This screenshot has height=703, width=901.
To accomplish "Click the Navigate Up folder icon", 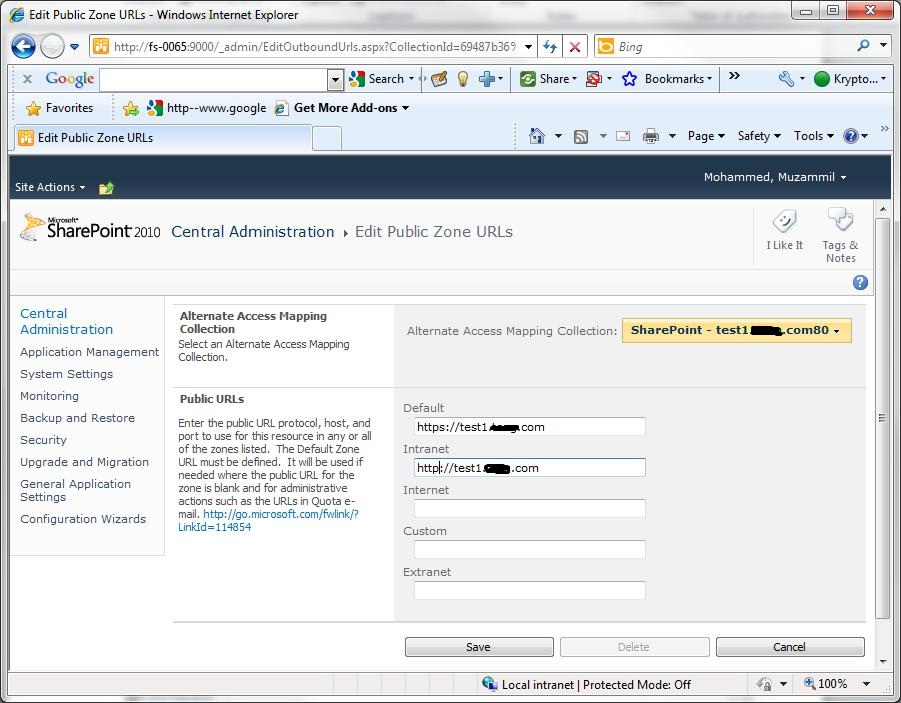I will point(106,188).
